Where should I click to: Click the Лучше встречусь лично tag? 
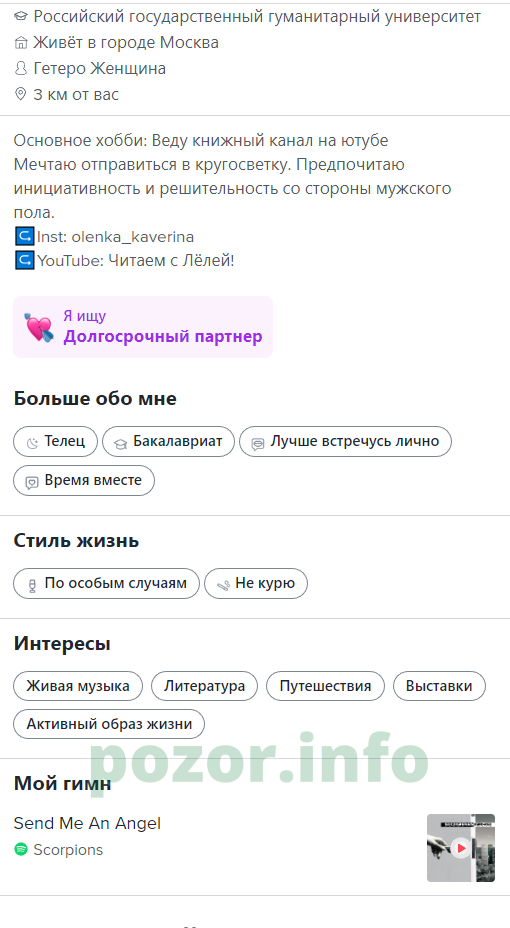(x=346, y=442)
